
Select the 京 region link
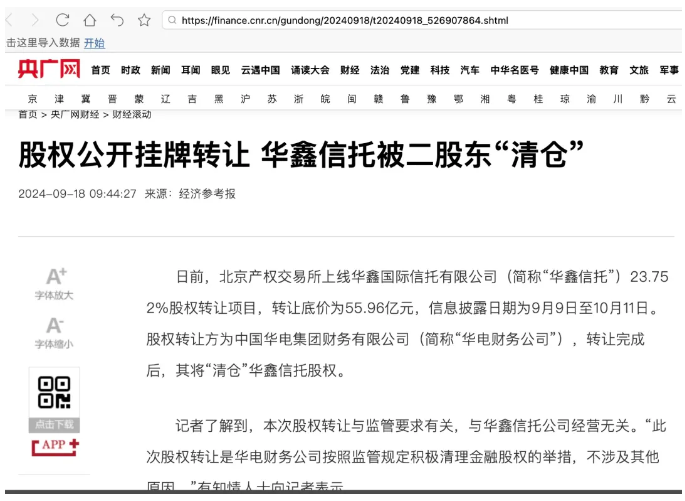(x=33, y=99)
